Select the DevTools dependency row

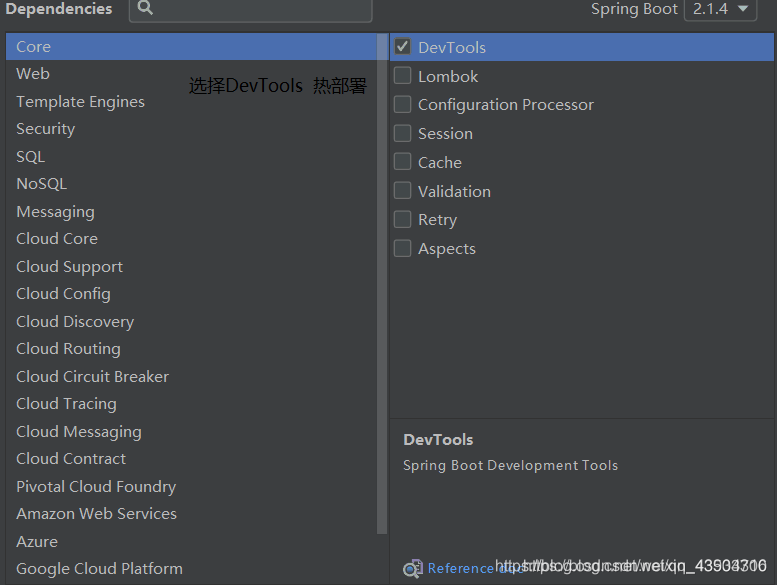[x=582, y=47]
